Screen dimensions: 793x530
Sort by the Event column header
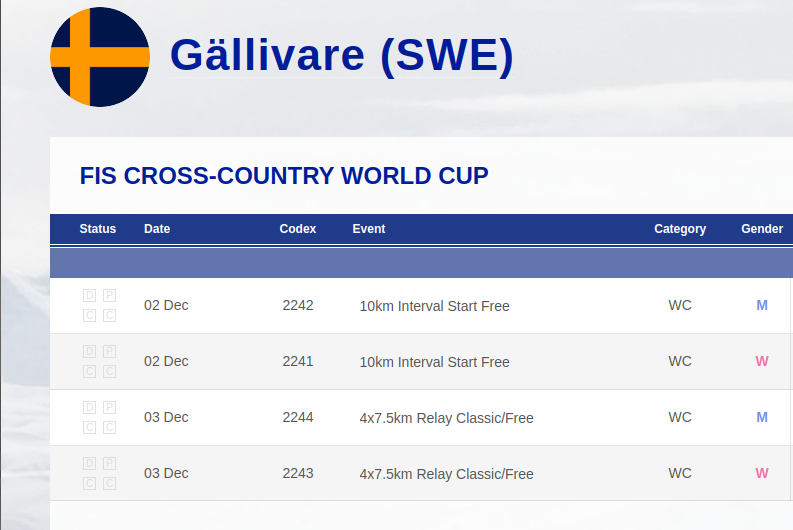[369, 229]
